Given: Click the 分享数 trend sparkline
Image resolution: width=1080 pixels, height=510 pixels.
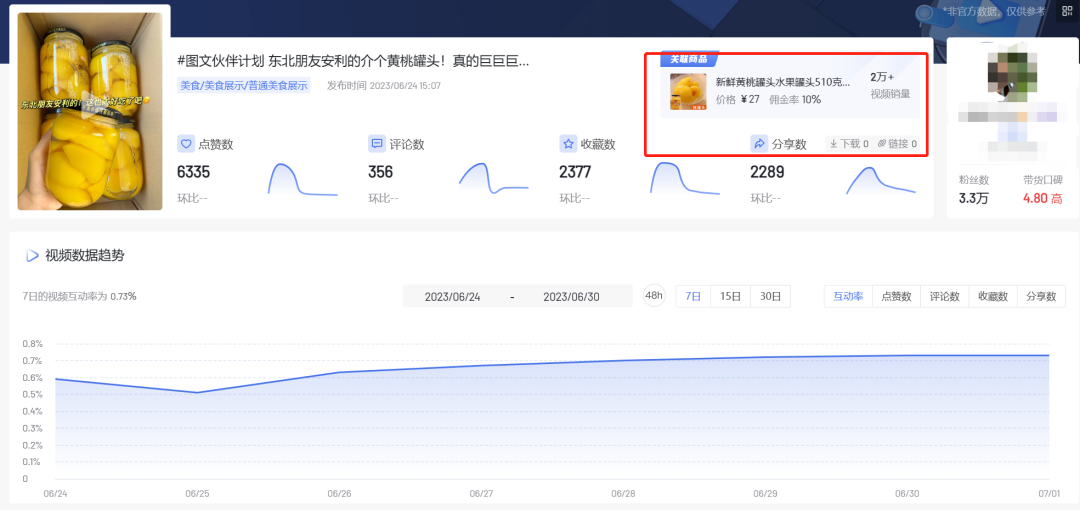Looking at the screenshot, I should (x=881, y=180).
